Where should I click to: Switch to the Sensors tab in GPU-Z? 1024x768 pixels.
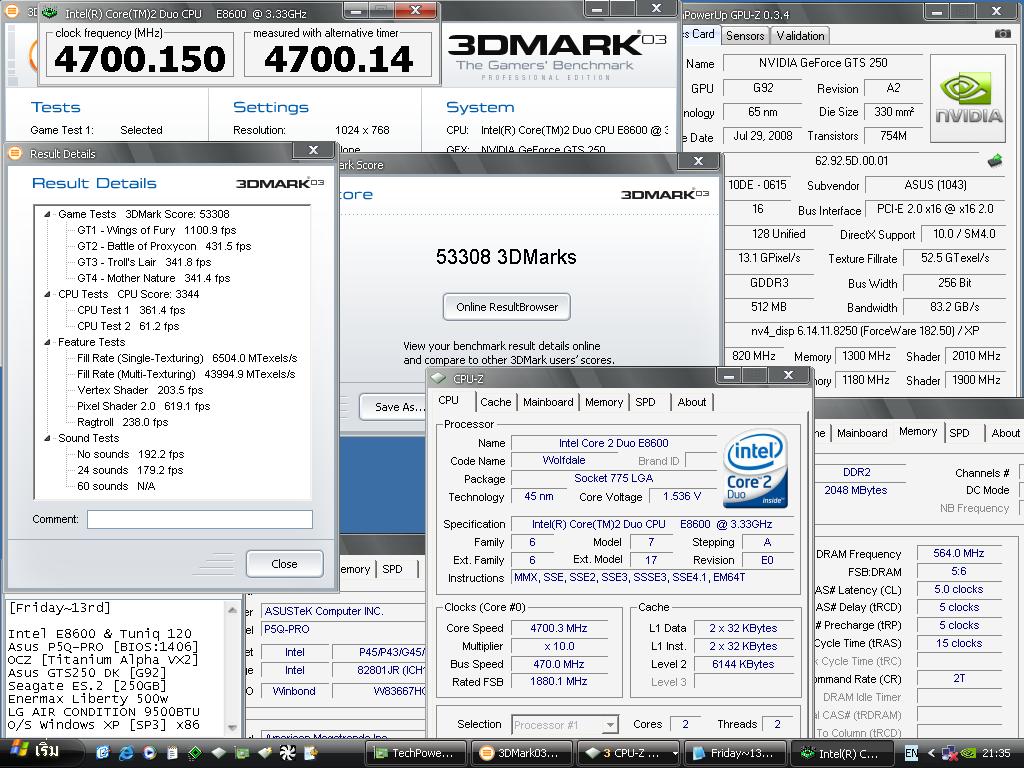pos(745,36)
